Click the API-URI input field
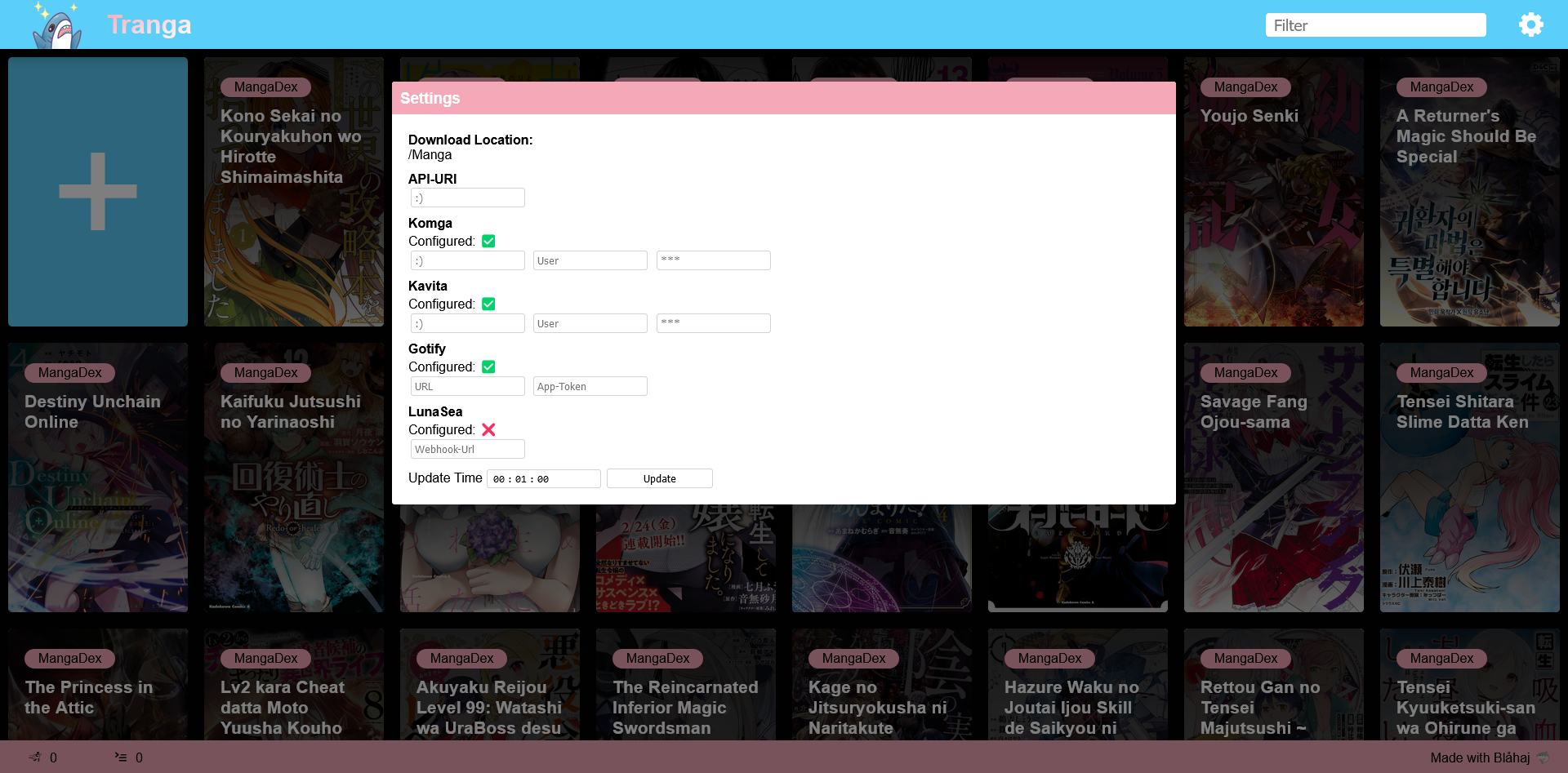 pyautogui.click(x=467, y=198)
